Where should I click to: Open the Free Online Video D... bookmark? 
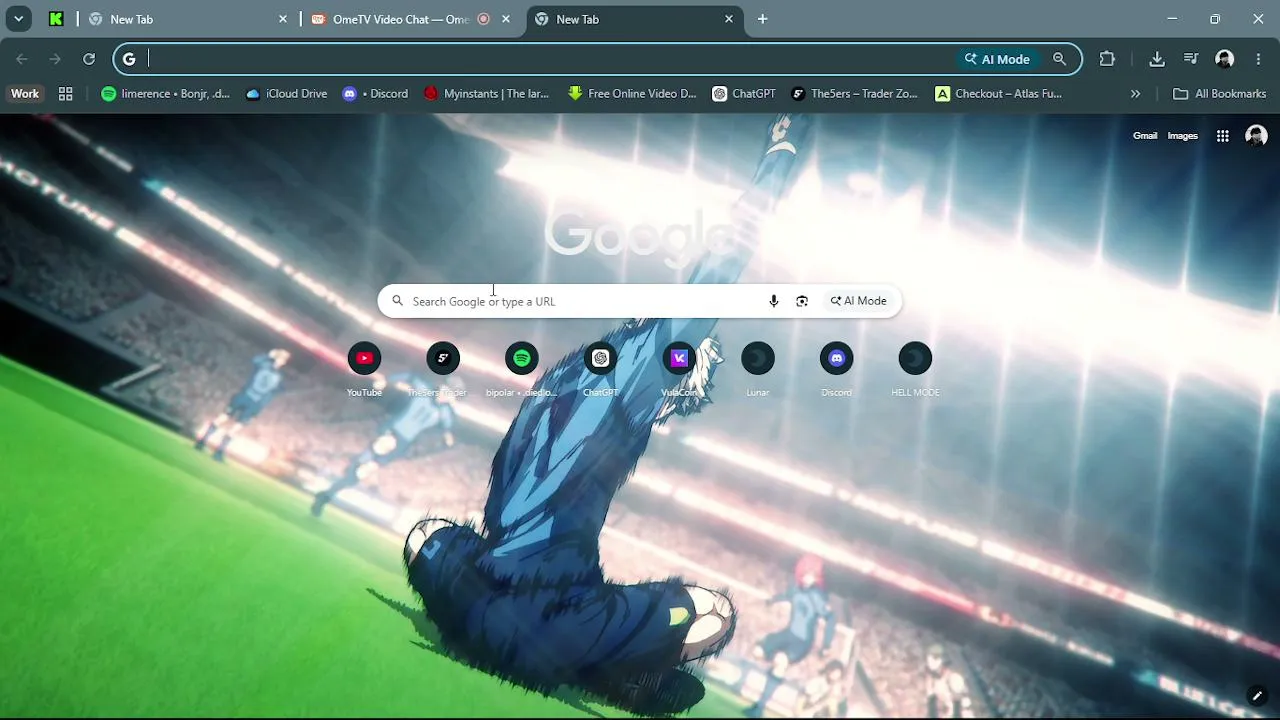[631, 94]
